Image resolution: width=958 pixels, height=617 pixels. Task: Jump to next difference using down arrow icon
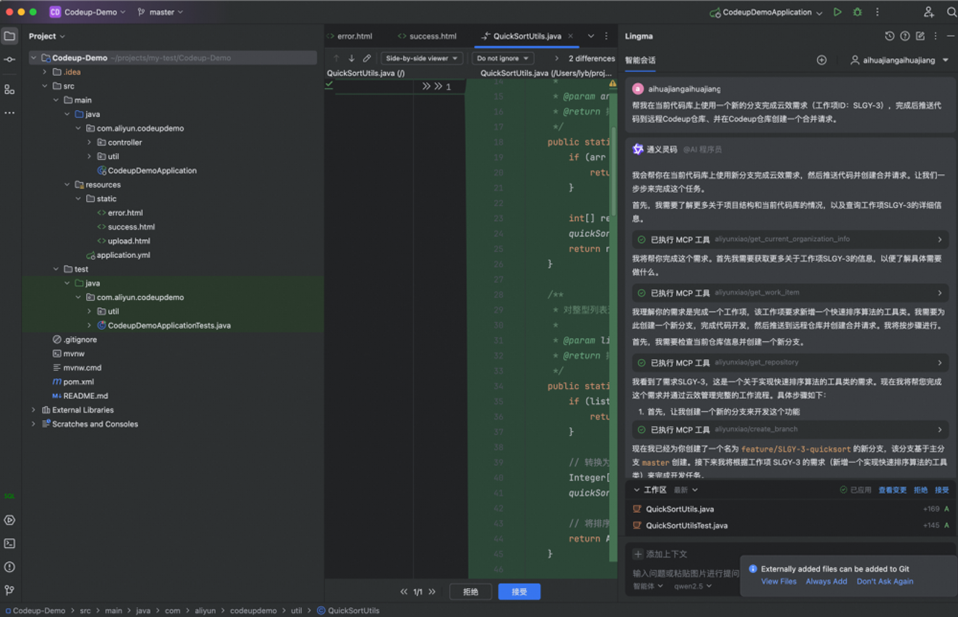coord(351,58)
